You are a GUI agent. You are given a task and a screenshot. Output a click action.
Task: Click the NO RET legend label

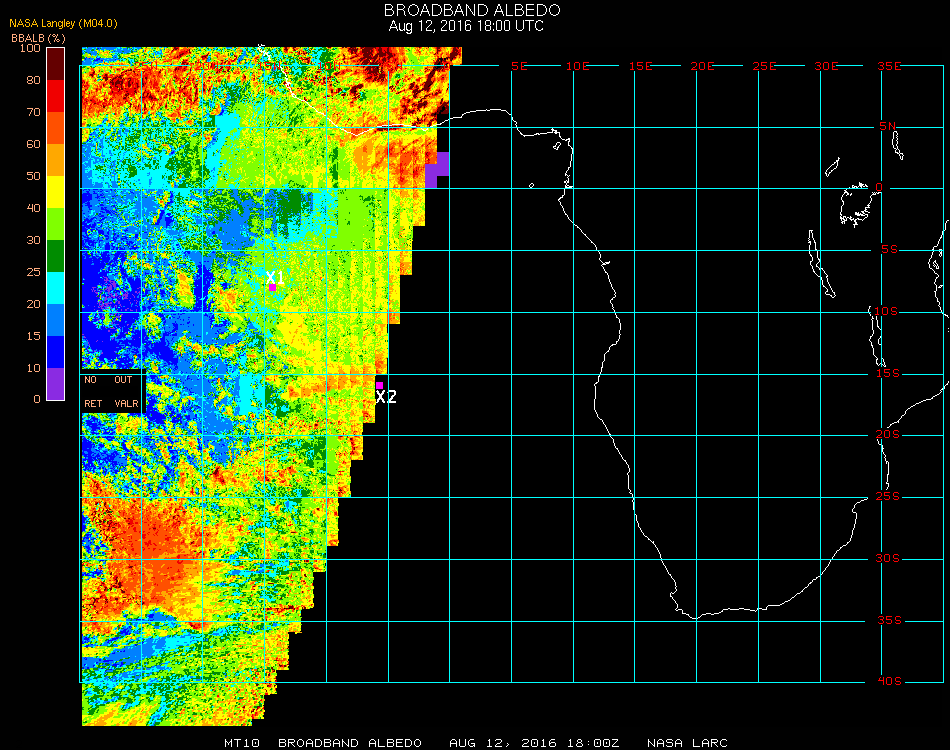coord(93,391)
